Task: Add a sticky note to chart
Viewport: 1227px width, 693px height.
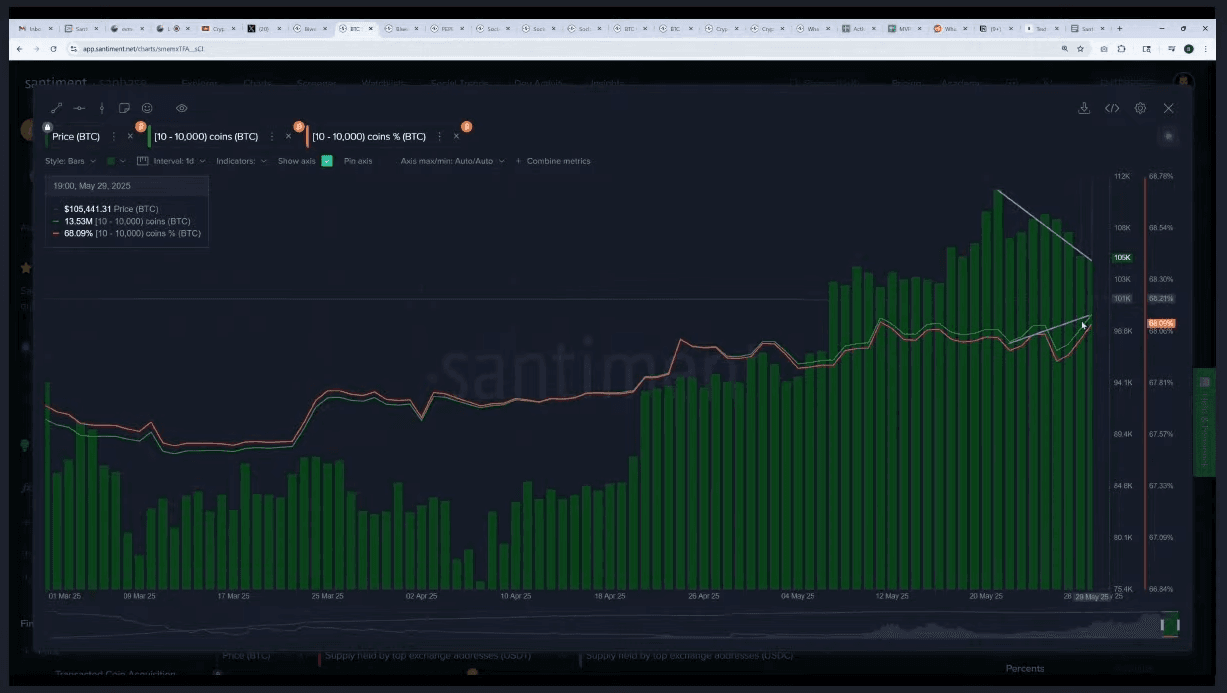Action: [124, 108]
